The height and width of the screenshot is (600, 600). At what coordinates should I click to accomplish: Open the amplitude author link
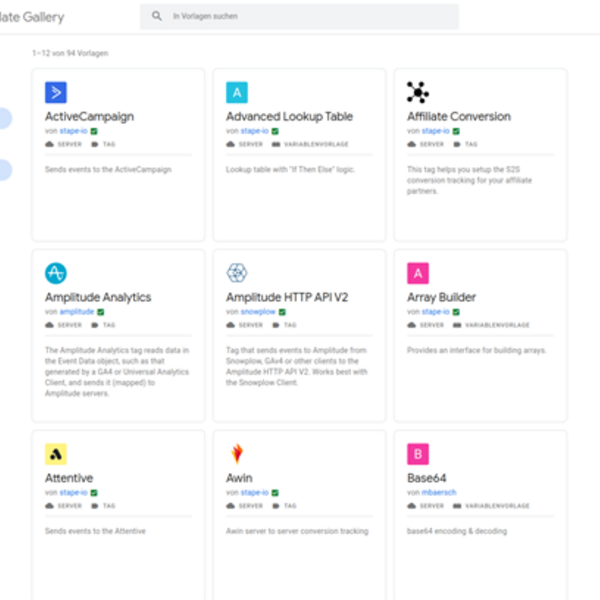click(x=76, y=312)
